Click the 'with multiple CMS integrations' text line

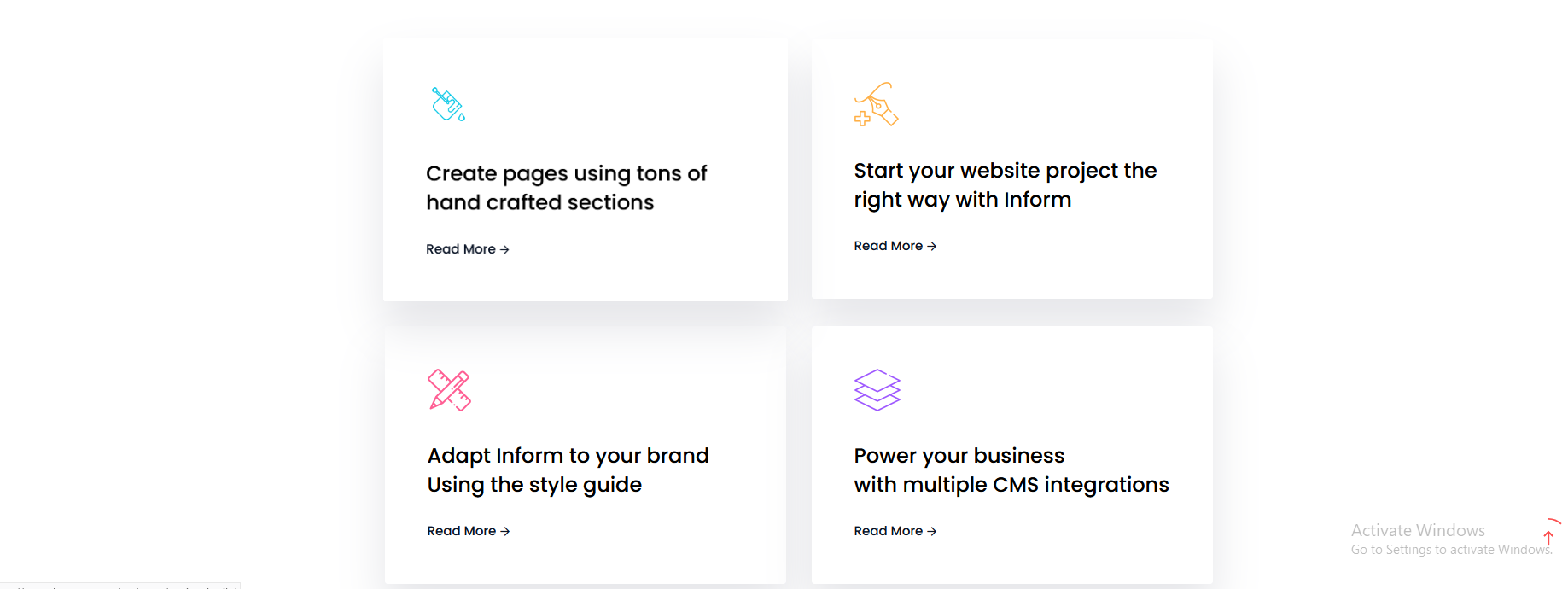[x=1011, y=485]
